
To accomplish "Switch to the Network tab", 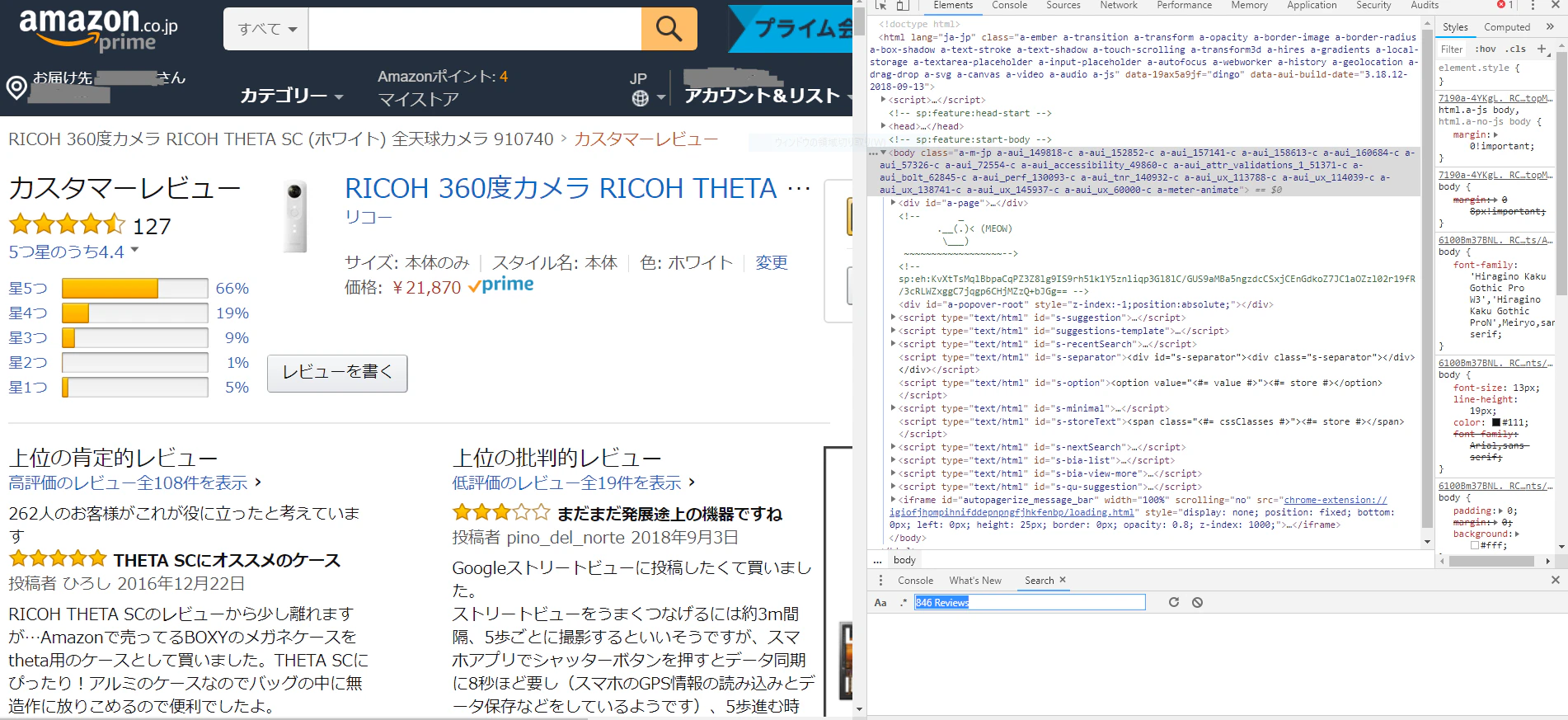I will pyautogui.click(x=1119, y=5).
